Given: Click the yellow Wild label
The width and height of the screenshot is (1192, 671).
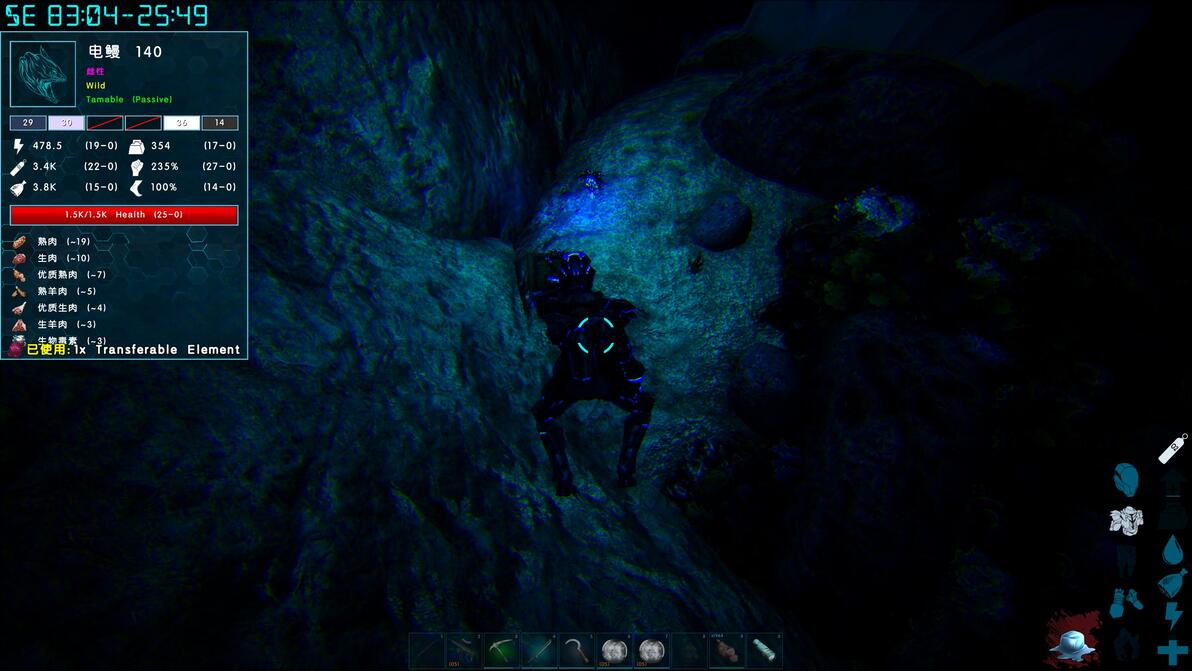Looking at the screenshot, I should pyautogui.click(x=96, y=86).
